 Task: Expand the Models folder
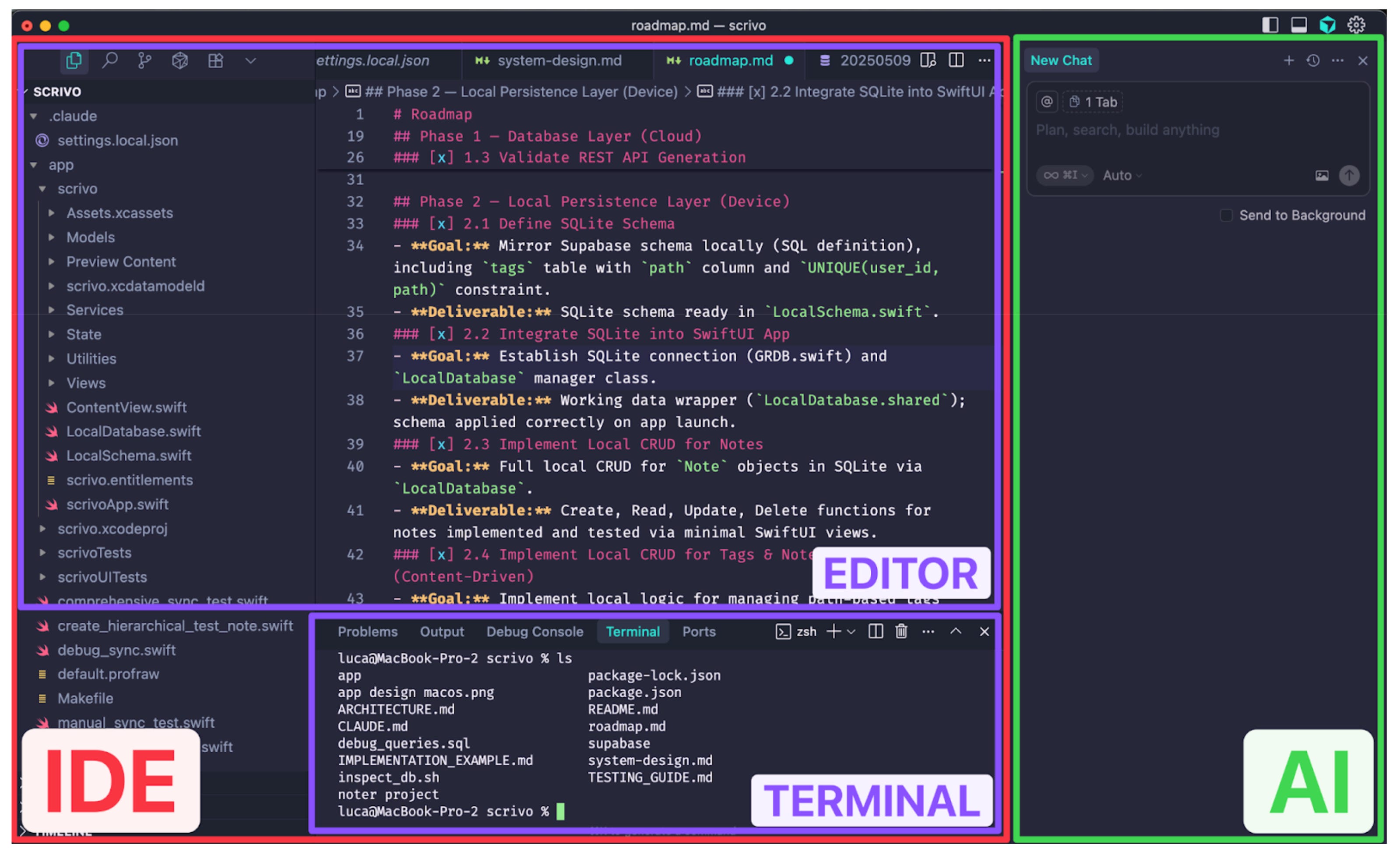coord(90,237)
